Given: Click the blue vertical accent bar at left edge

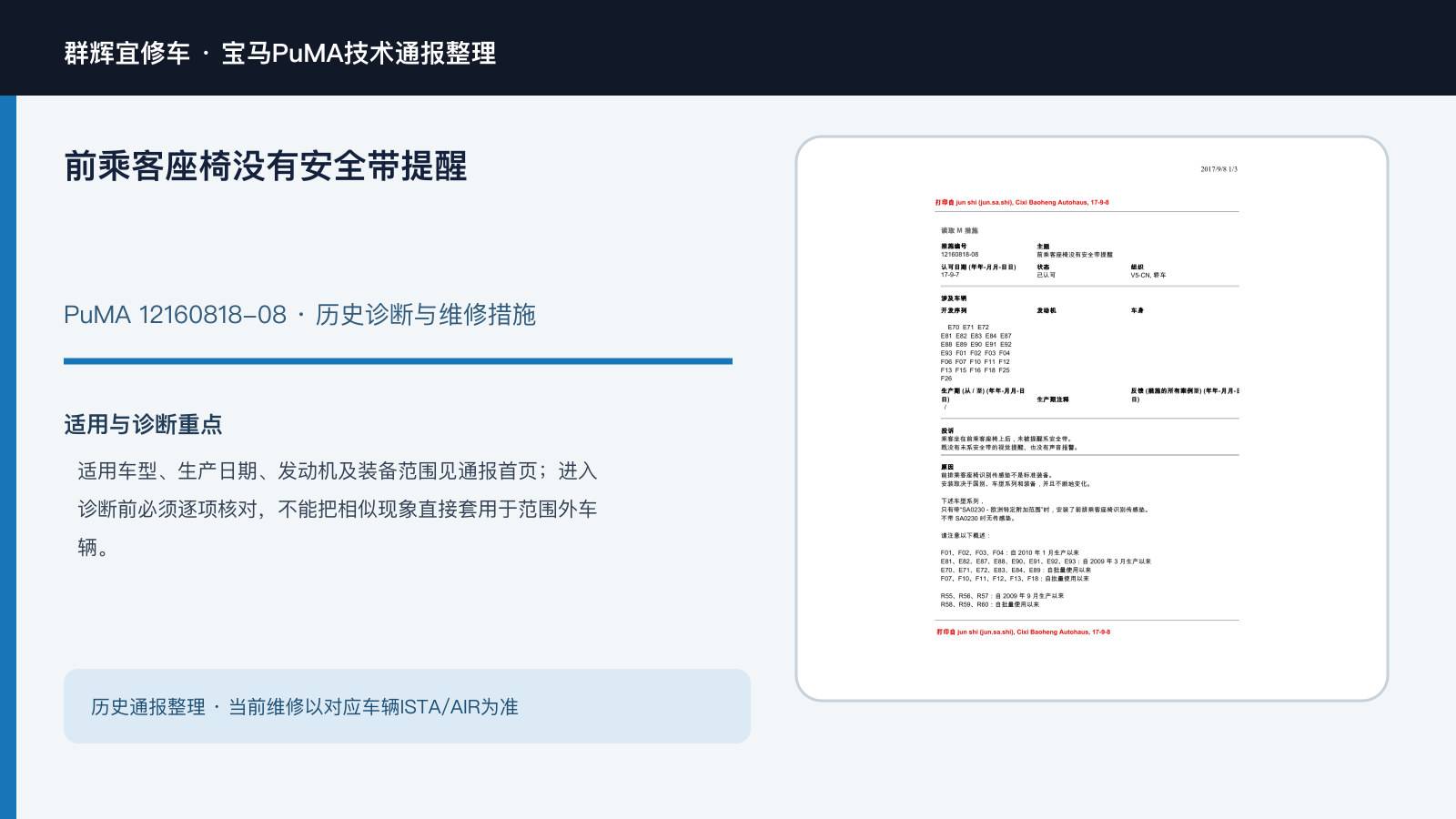Looking at the screenshot, I should click(8, 457).
